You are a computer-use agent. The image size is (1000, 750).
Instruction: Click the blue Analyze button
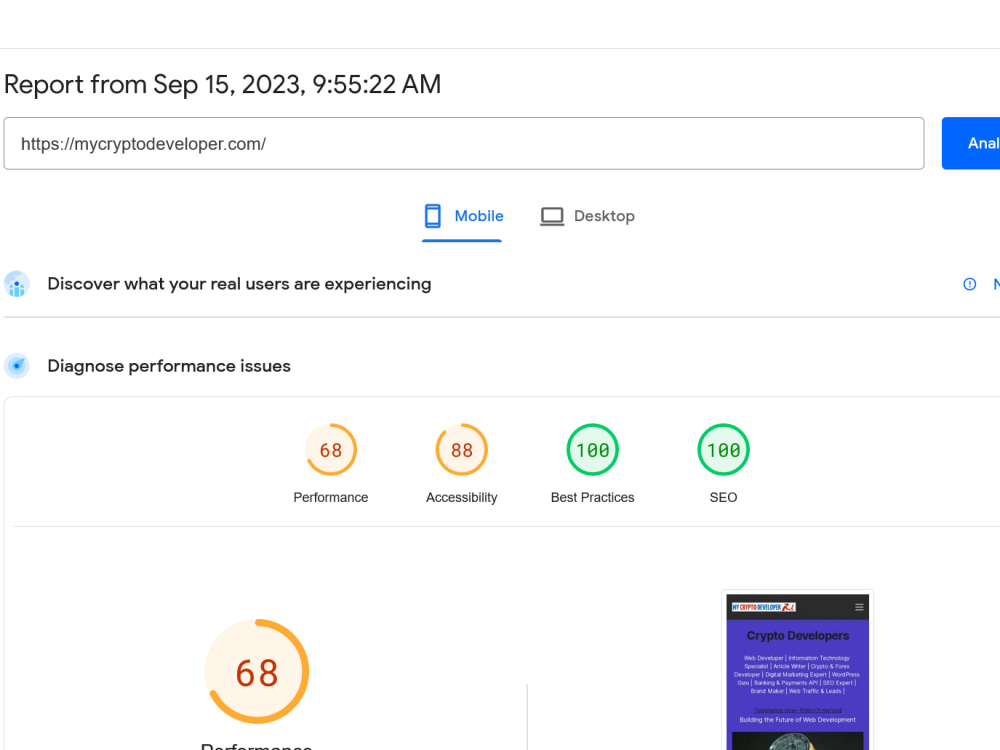click(x=971, y=143)
